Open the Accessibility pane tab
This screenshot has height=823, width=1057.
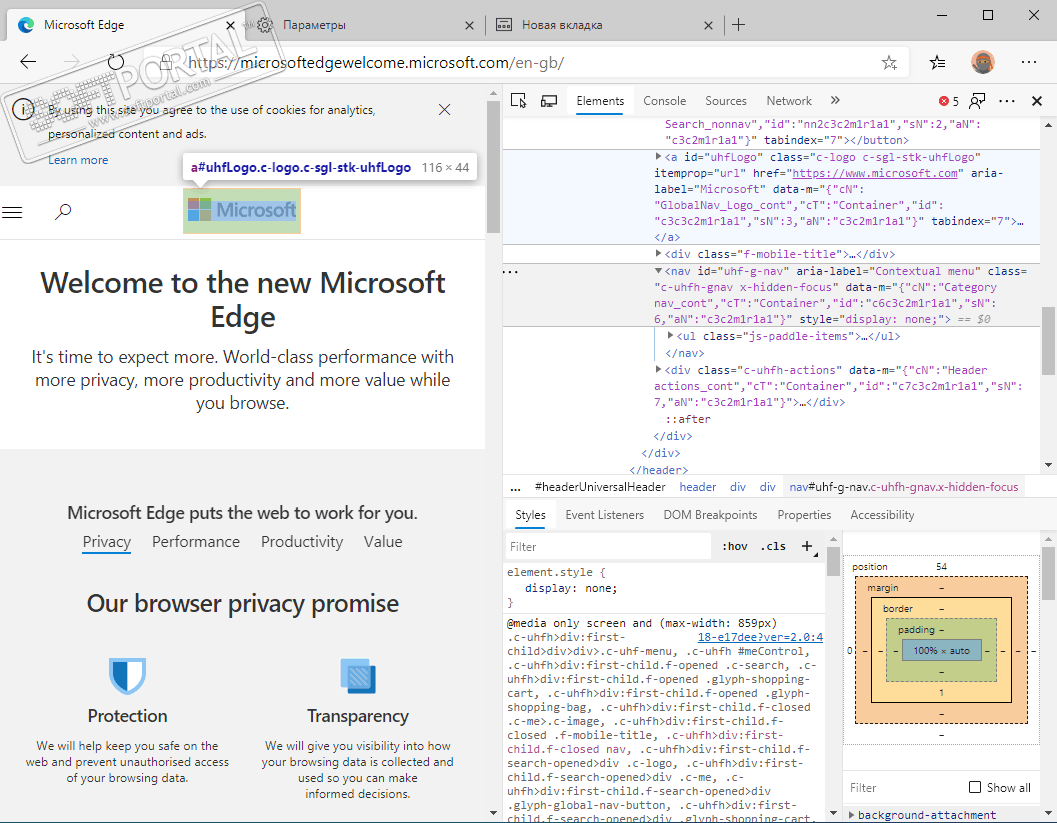point(882,515)
